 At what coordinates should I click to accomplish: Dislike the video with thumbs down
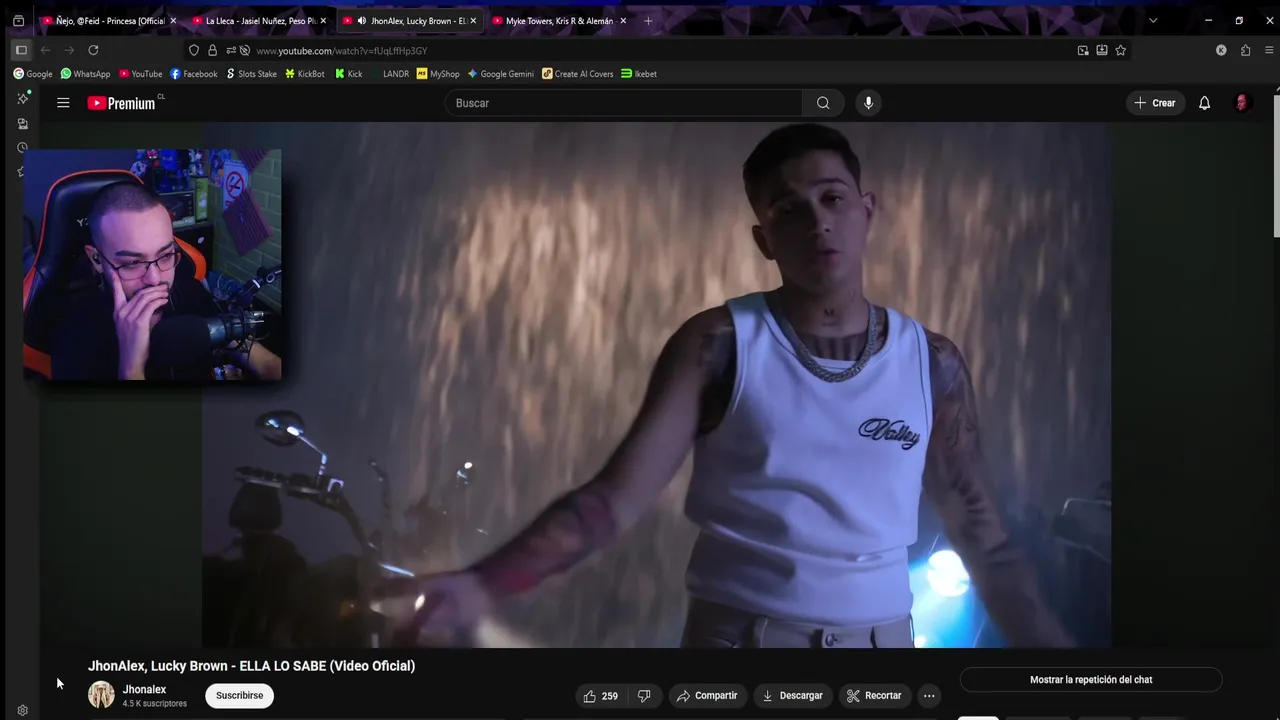[644, 696]
